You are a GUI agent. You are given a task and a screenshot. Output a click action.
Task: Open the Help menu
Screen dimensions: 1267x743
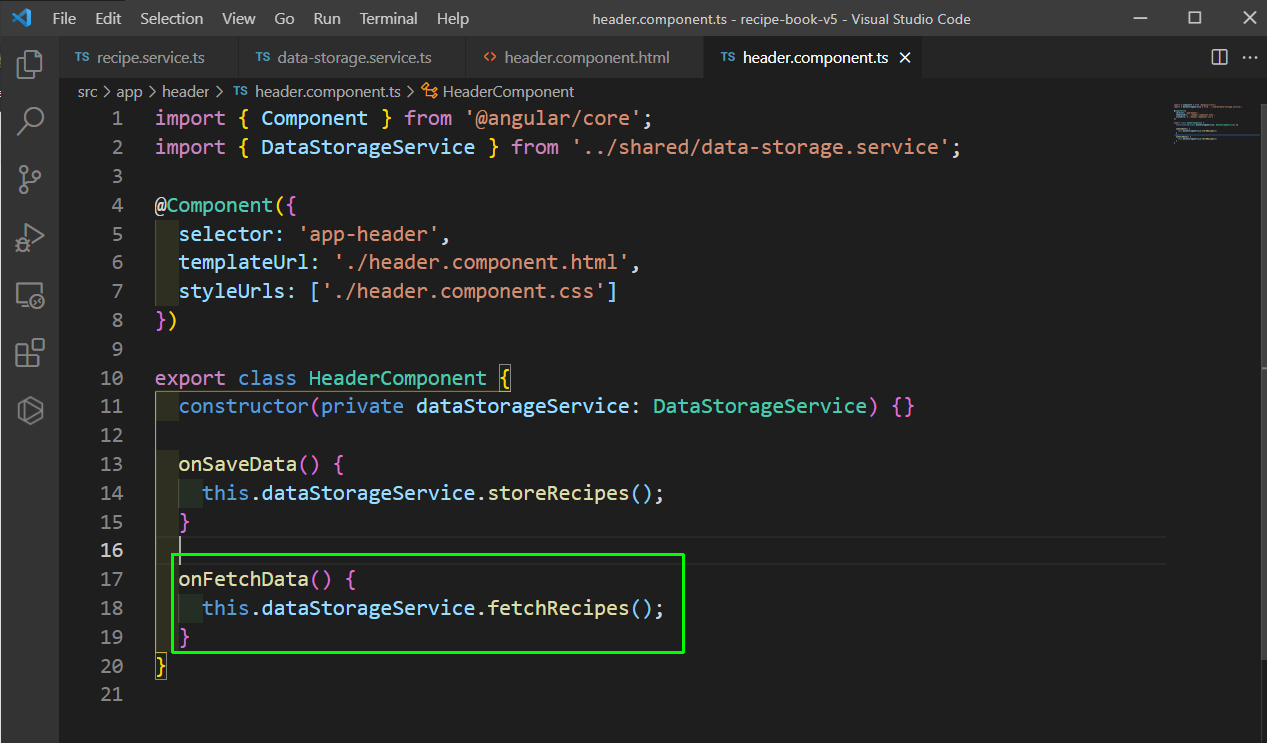(453, 19)
